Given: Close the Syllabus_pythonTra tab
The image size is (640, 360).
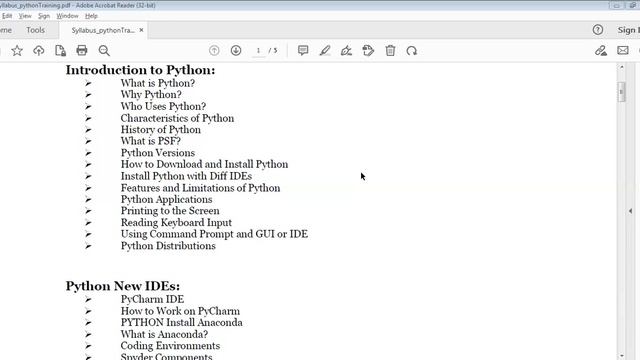Looking at the screenshot, I should tap(141, 30).
